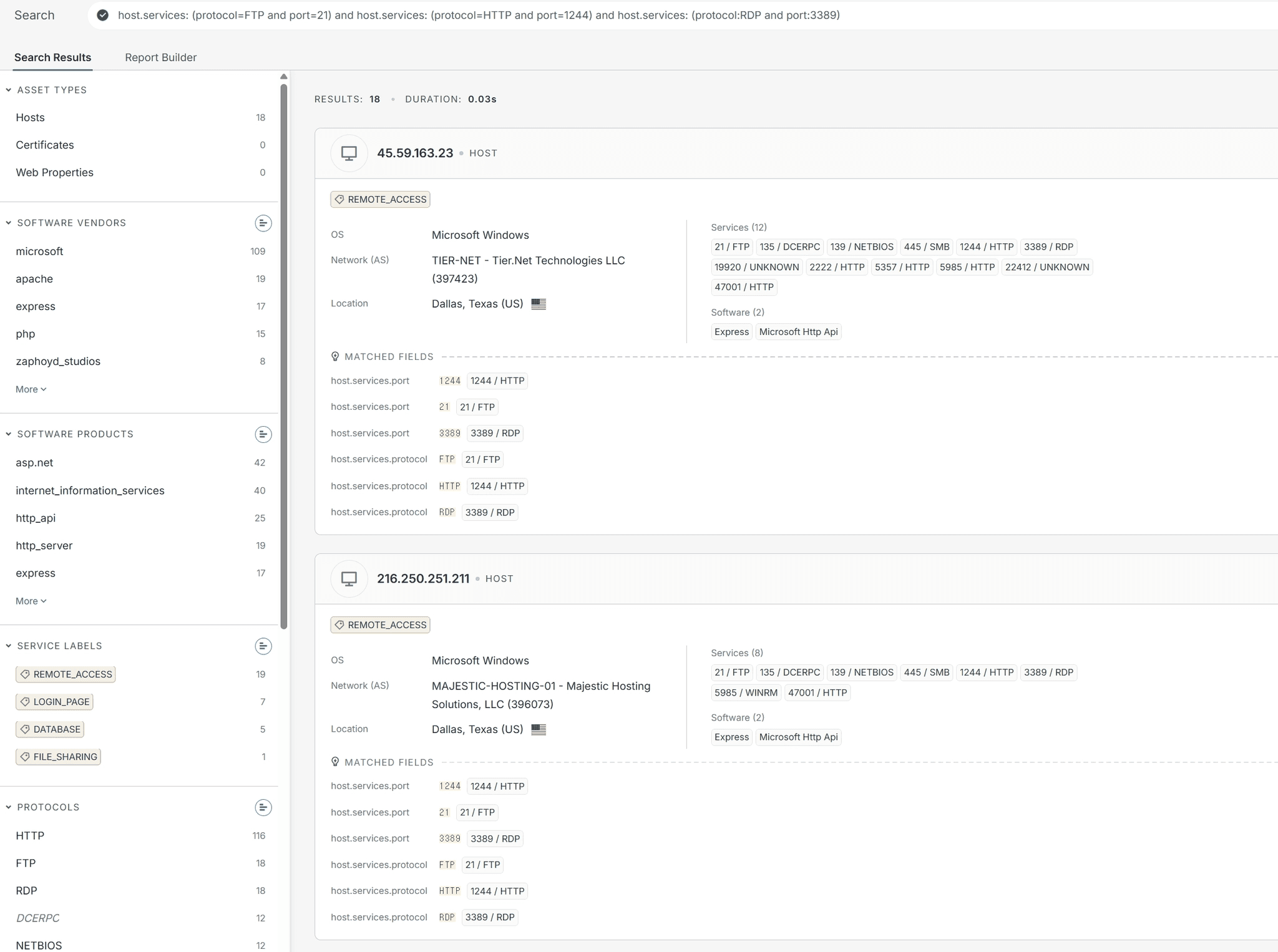Toggle the LOGIN_PAGE service label filter
The width and height of the screenshot is (1278, 952).
(54, 701)
